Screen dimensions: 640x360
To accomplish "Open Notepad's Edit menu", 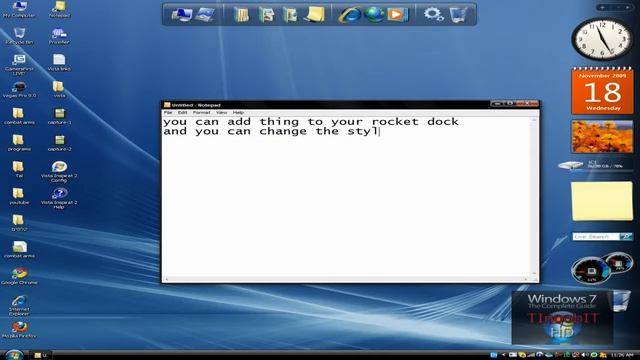I will (182, 112).
